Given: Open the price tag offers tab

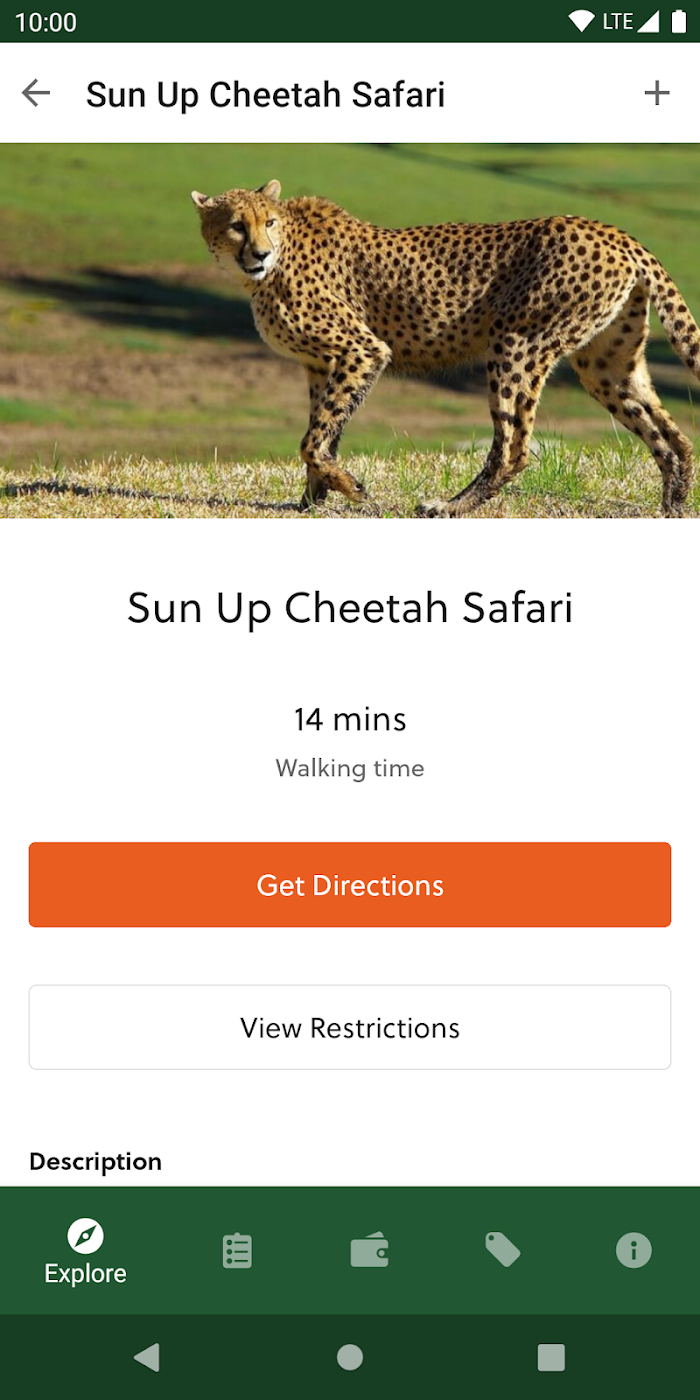Looking at the screenshot, I should 502,1249.
